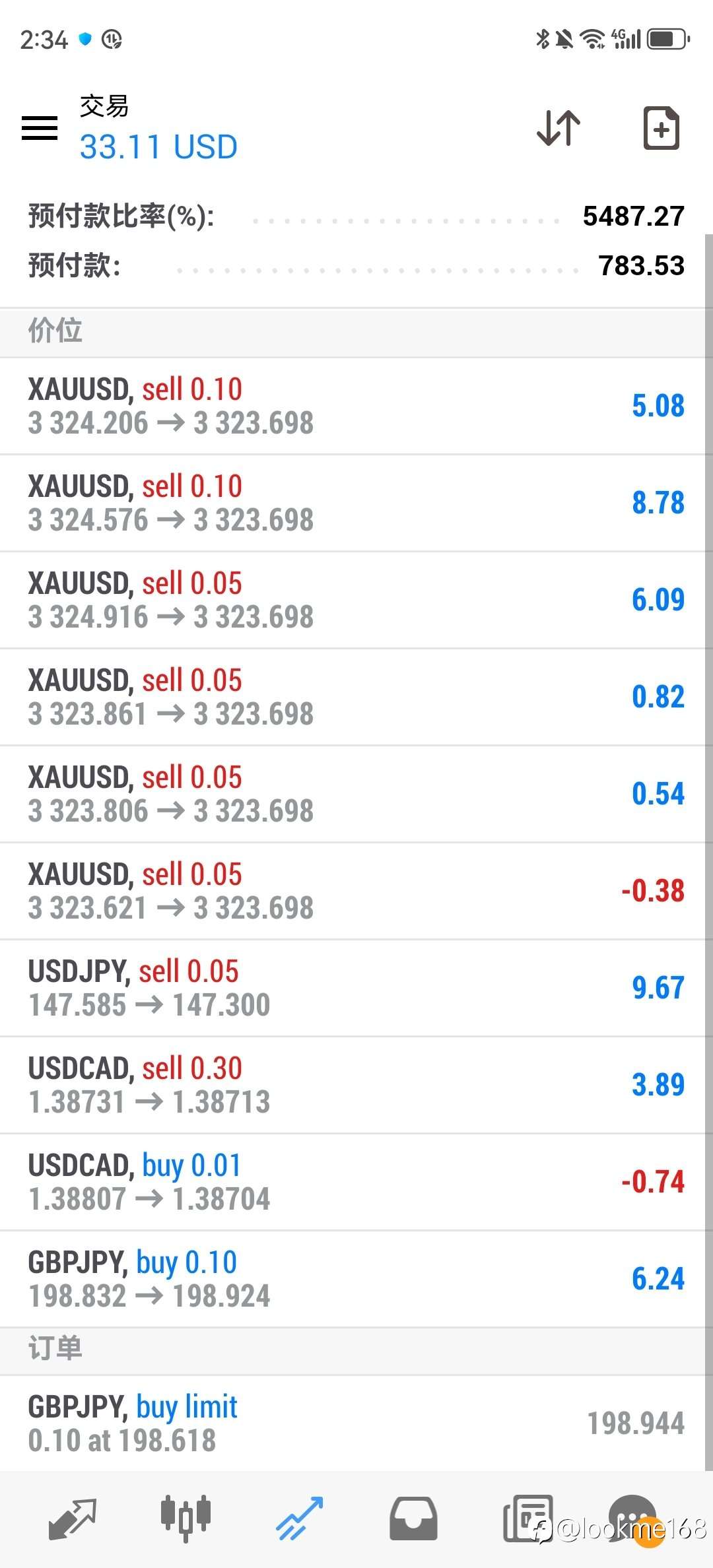Open the News tab icon
The width and height of the screenshot is (713, 1568).
[x=527, y=1518]
